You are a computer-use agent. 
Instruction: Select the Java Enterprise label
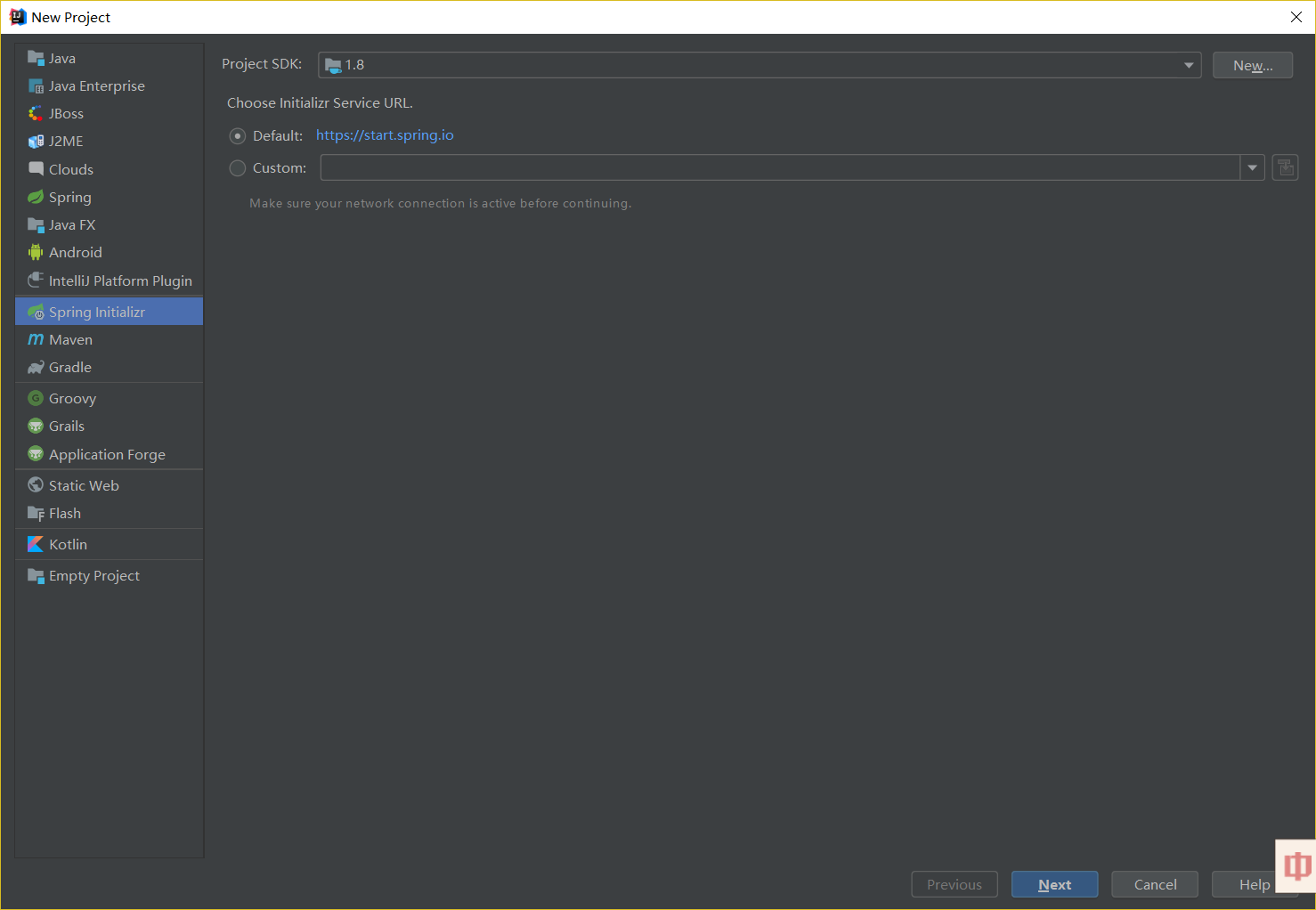(97, 86)
